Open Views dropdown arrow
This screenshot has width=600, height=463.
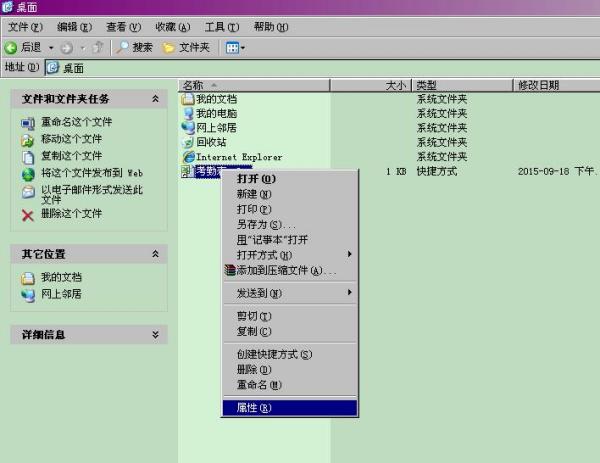[x=243, y=48]
